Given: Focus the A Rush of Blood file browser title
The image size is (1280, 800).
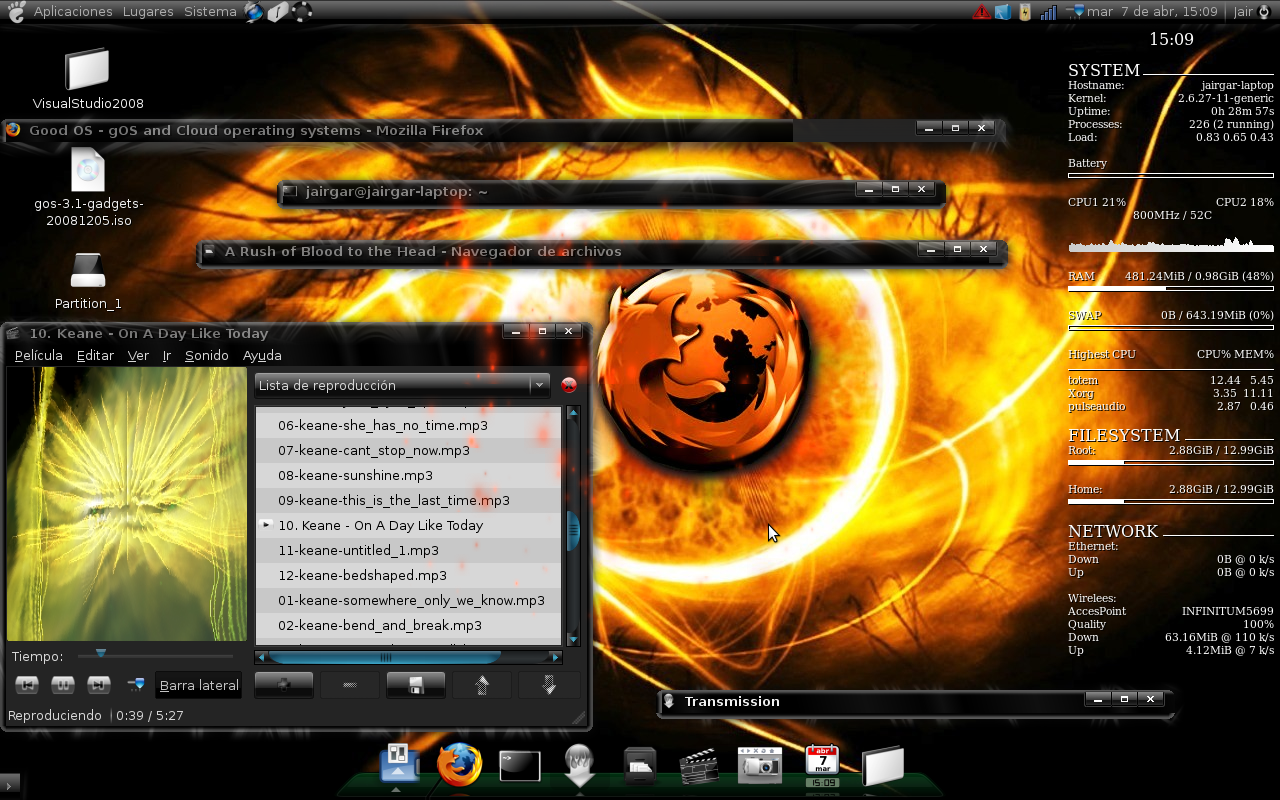Looking at the screenshot, I should [600, 251].
